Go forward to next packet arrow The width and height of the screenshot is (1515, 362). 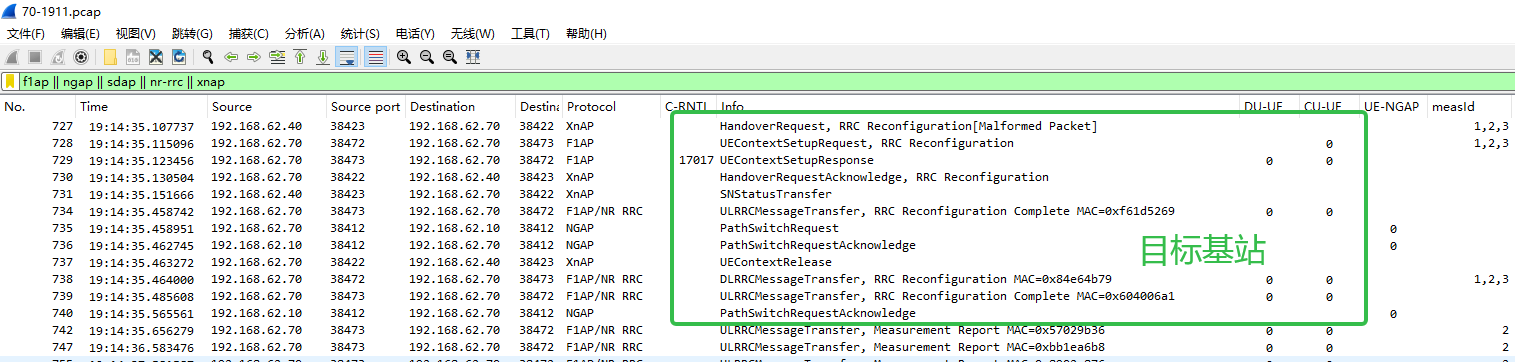253,57
